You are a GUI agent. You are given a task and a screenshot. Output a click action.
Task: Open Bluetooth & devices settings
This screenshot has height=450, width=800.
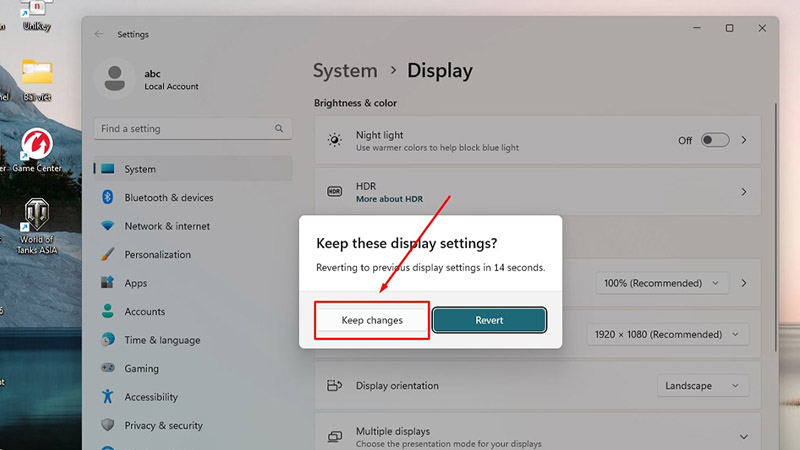click(168, 198)
